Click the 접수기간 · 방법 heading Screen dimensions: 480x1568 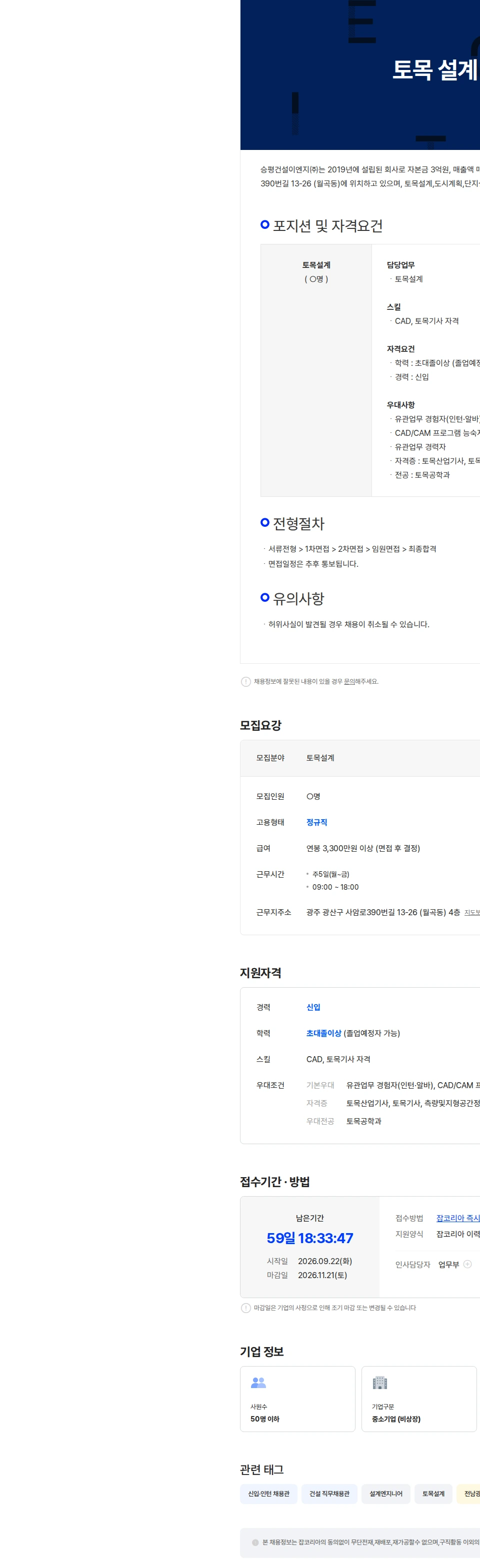pyautogui.click(x=274, y=1182)
